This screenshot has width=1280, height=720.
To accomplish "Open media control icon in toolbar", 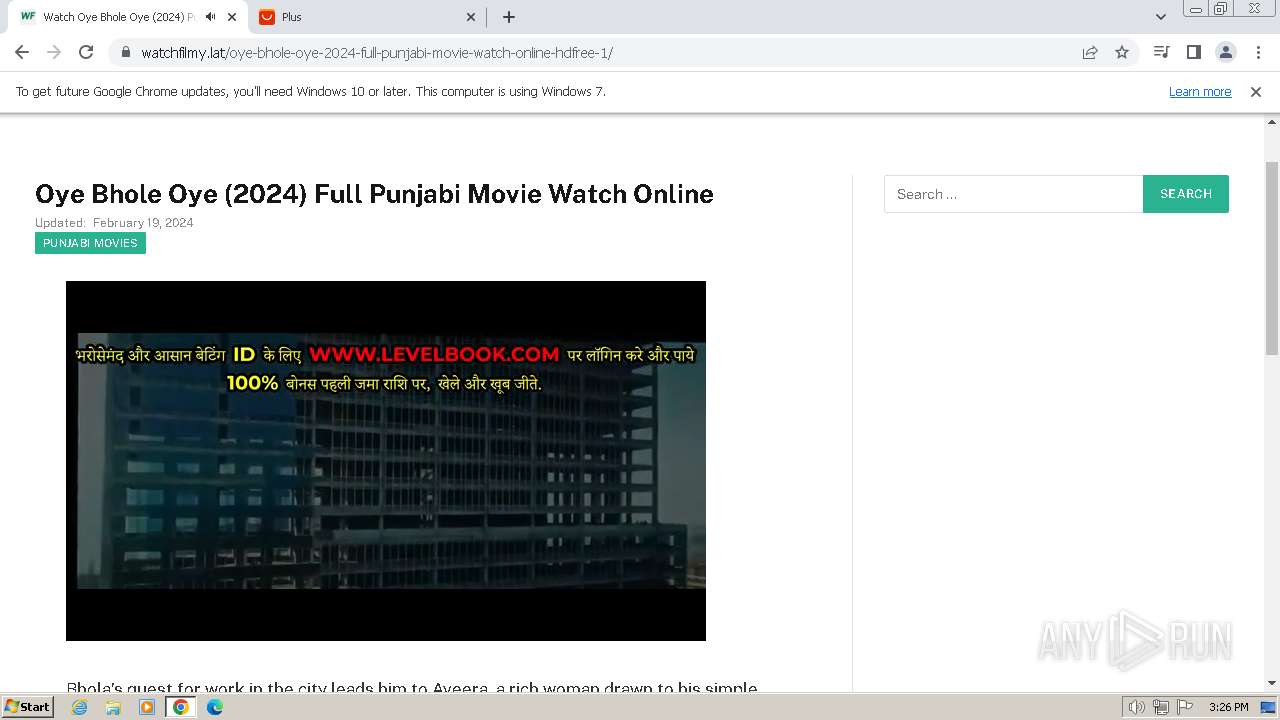I will 1161,52.
